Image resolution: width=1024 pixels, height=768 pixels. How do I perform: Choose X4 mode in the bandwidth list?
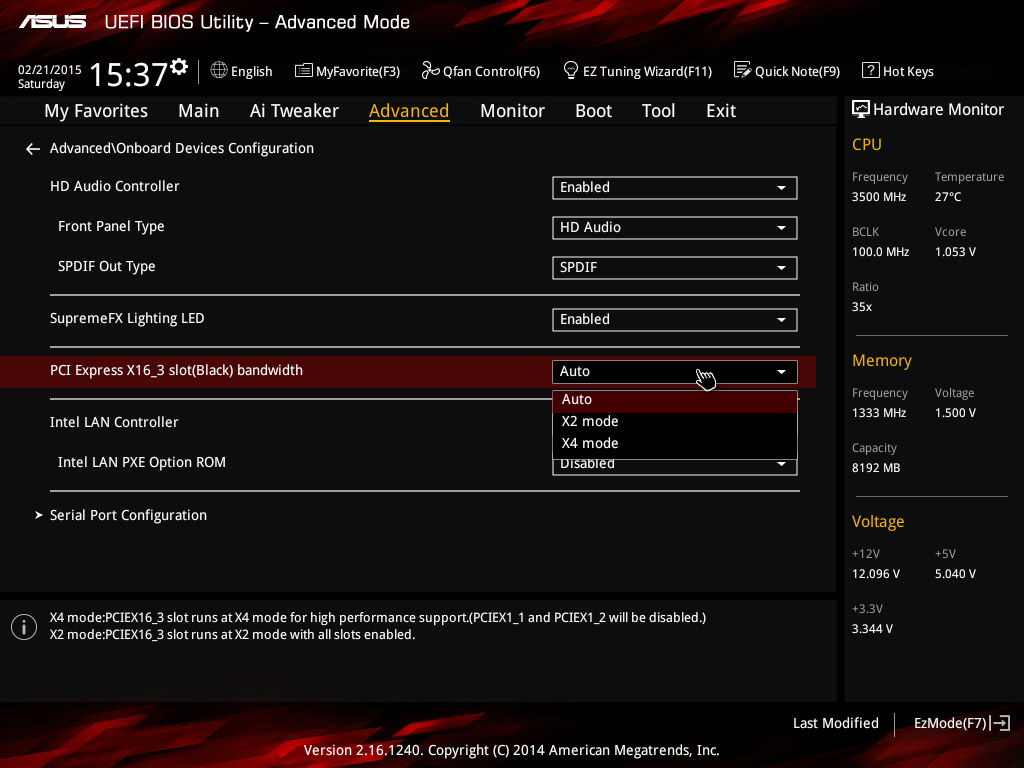[675, 443]
